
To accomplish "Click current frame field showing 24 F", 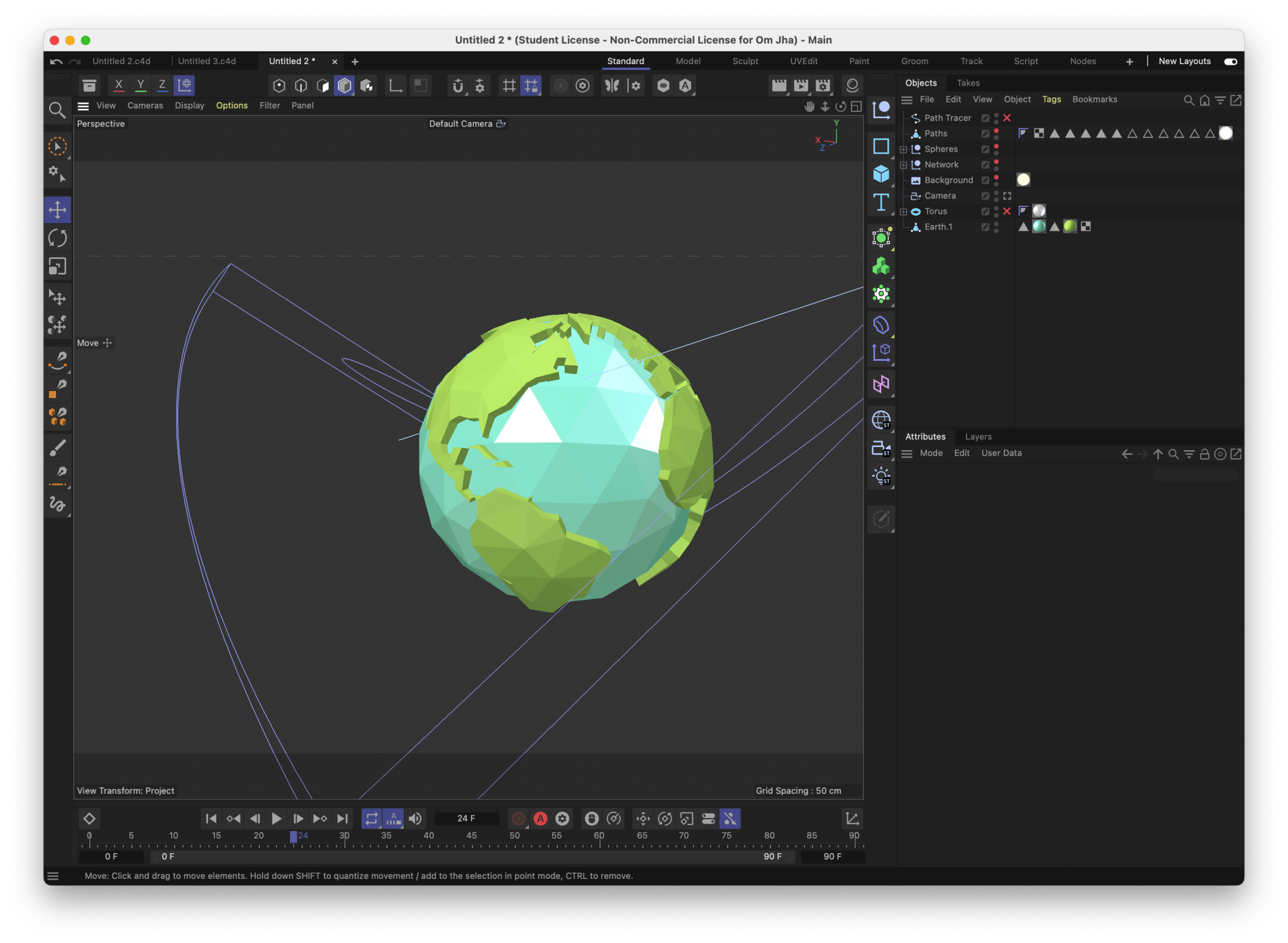I will pyautogui.click(x=467, y=819).
